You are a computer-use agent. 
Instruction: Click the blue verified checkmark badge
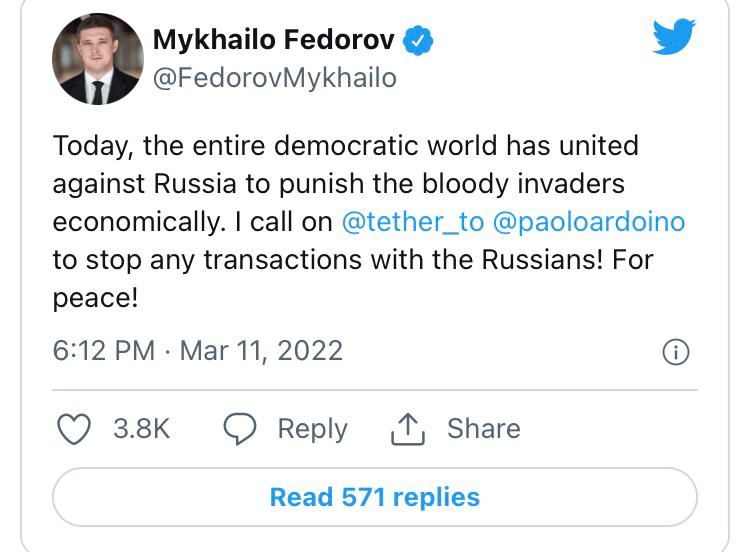pos(417,41)
